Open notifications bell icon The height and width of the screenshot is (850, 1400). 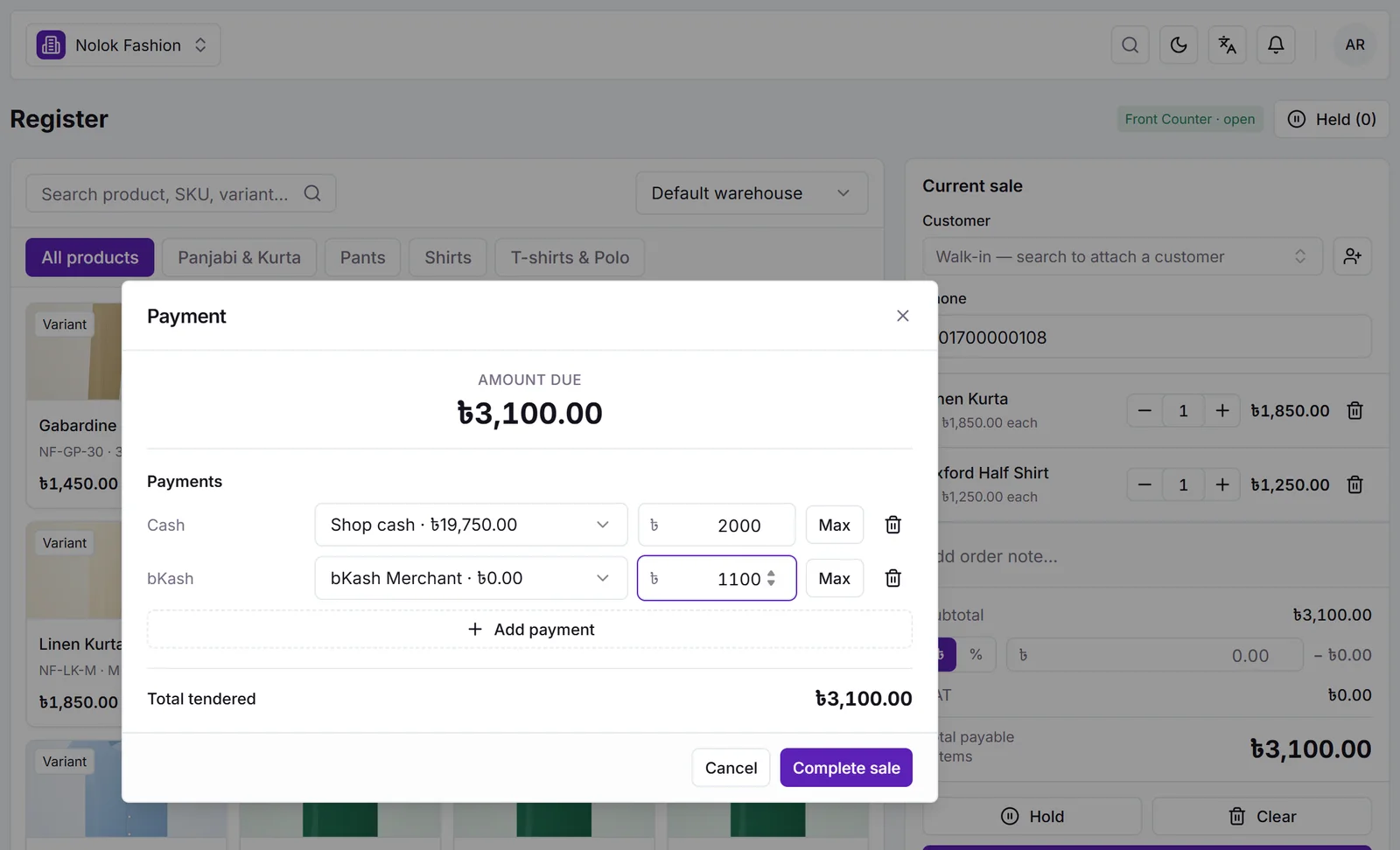click(1276, 45)
